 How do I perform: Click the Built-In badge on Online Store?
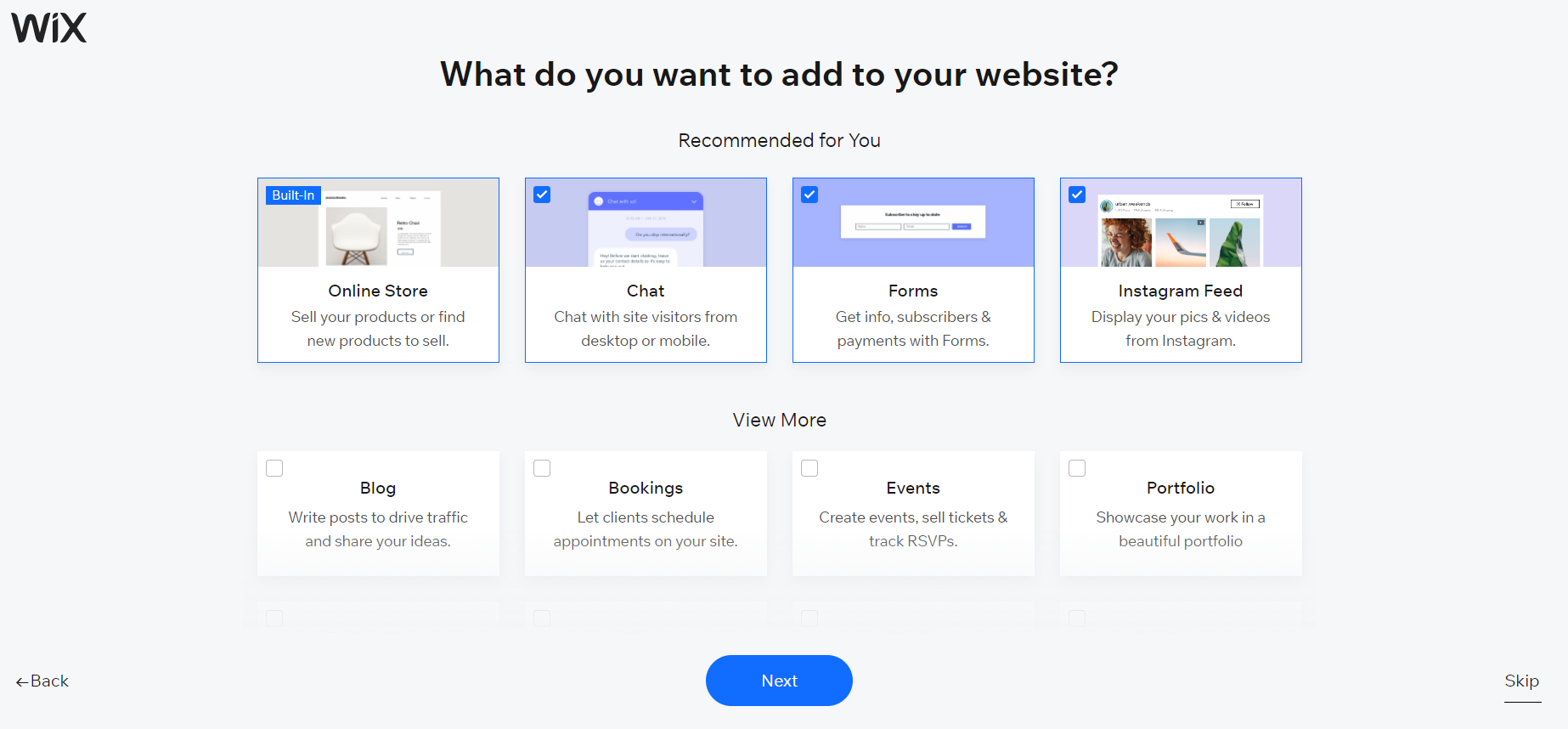pos(293,195)
